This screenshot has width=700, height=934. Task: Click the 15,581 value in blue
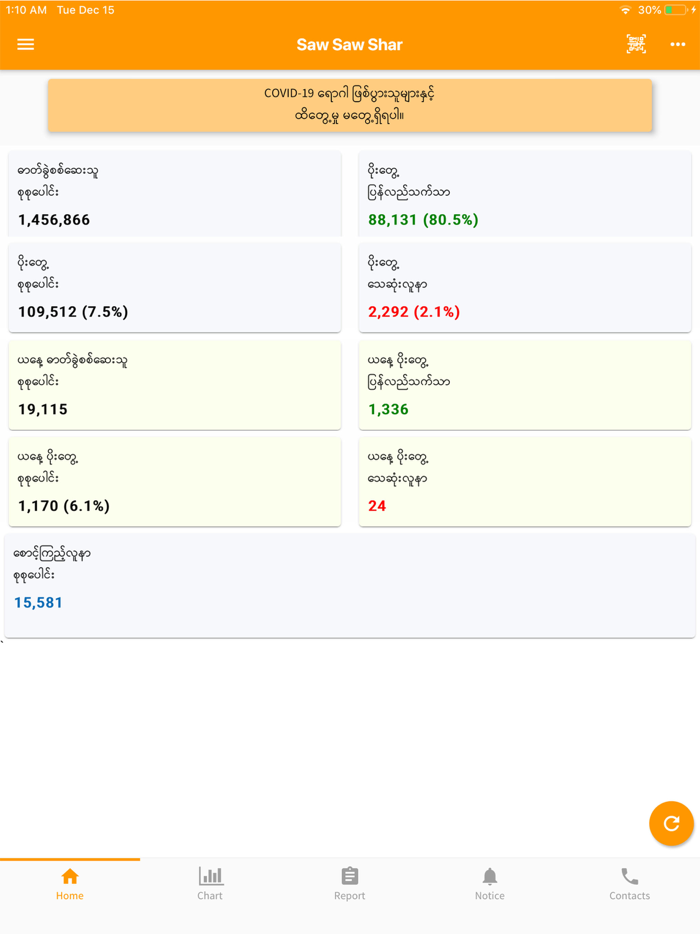38,603
